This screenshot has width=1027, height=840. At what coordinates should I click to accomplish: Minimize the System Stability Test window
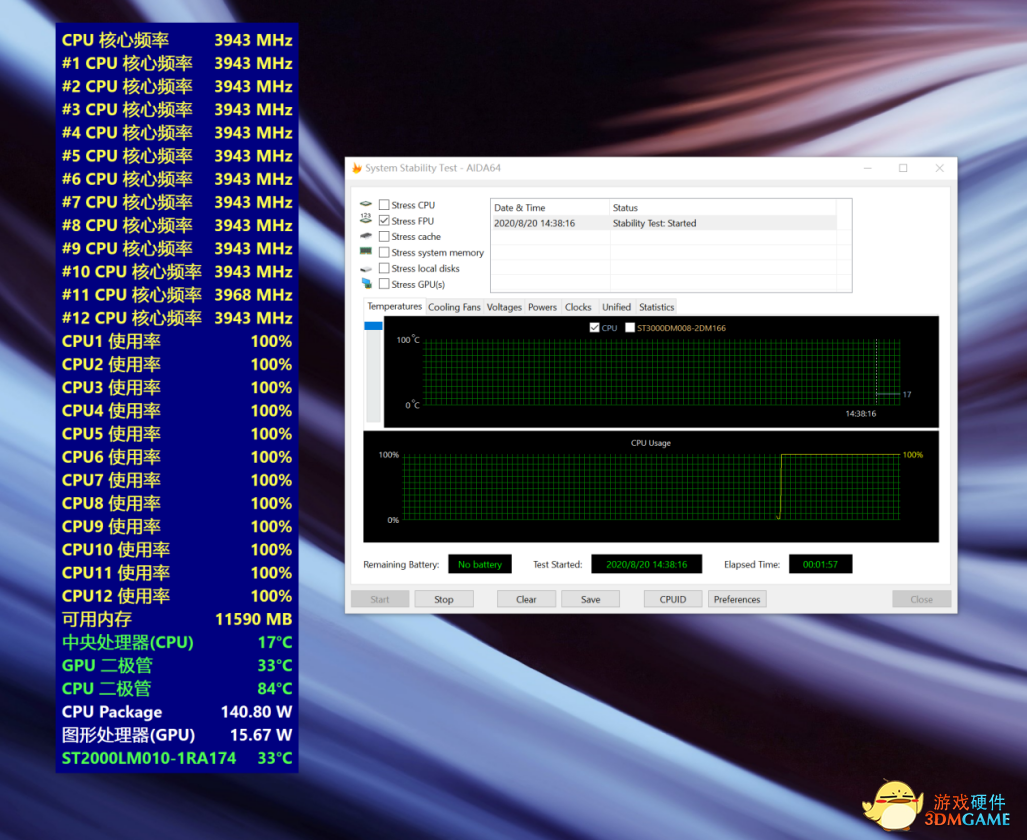[x=868, y=168]
